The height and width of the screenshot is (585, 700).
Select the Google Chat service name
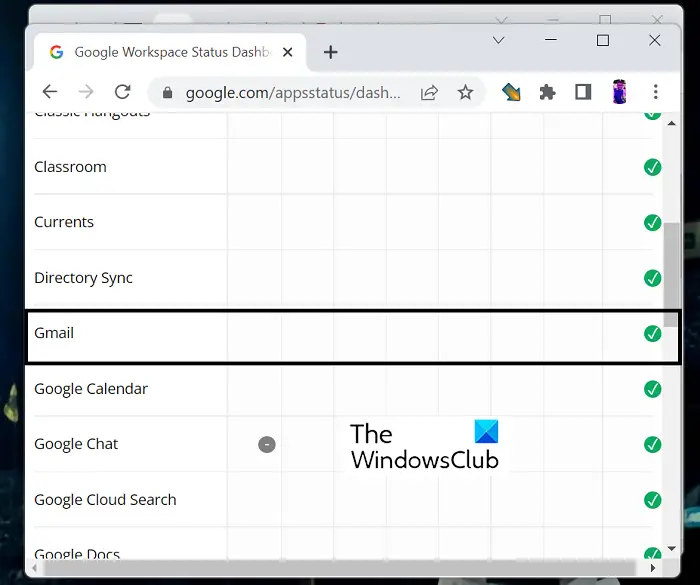(76, 444)
